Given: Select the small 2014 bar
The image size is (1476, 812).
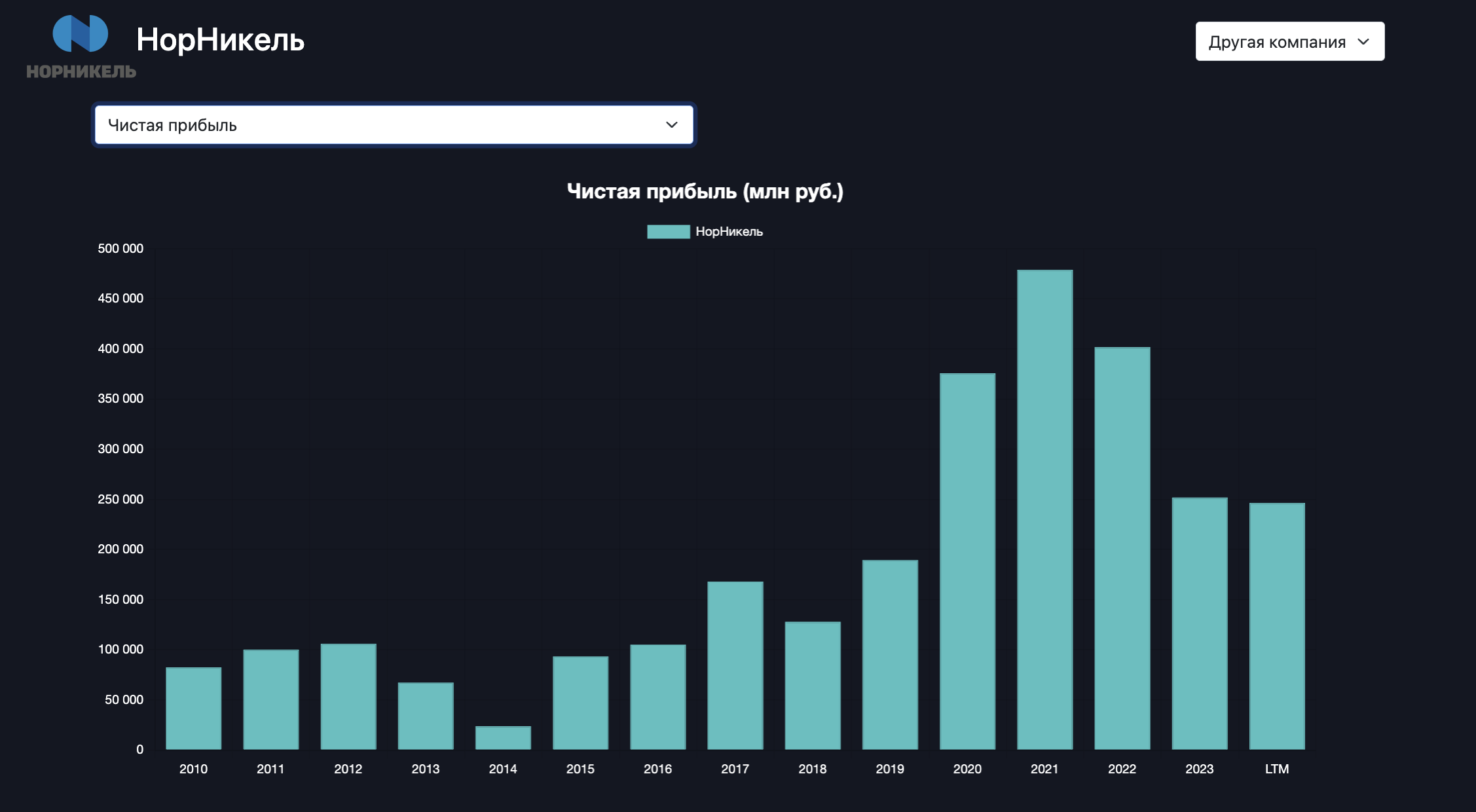Looking at the screenshot, I should [503, 737].
